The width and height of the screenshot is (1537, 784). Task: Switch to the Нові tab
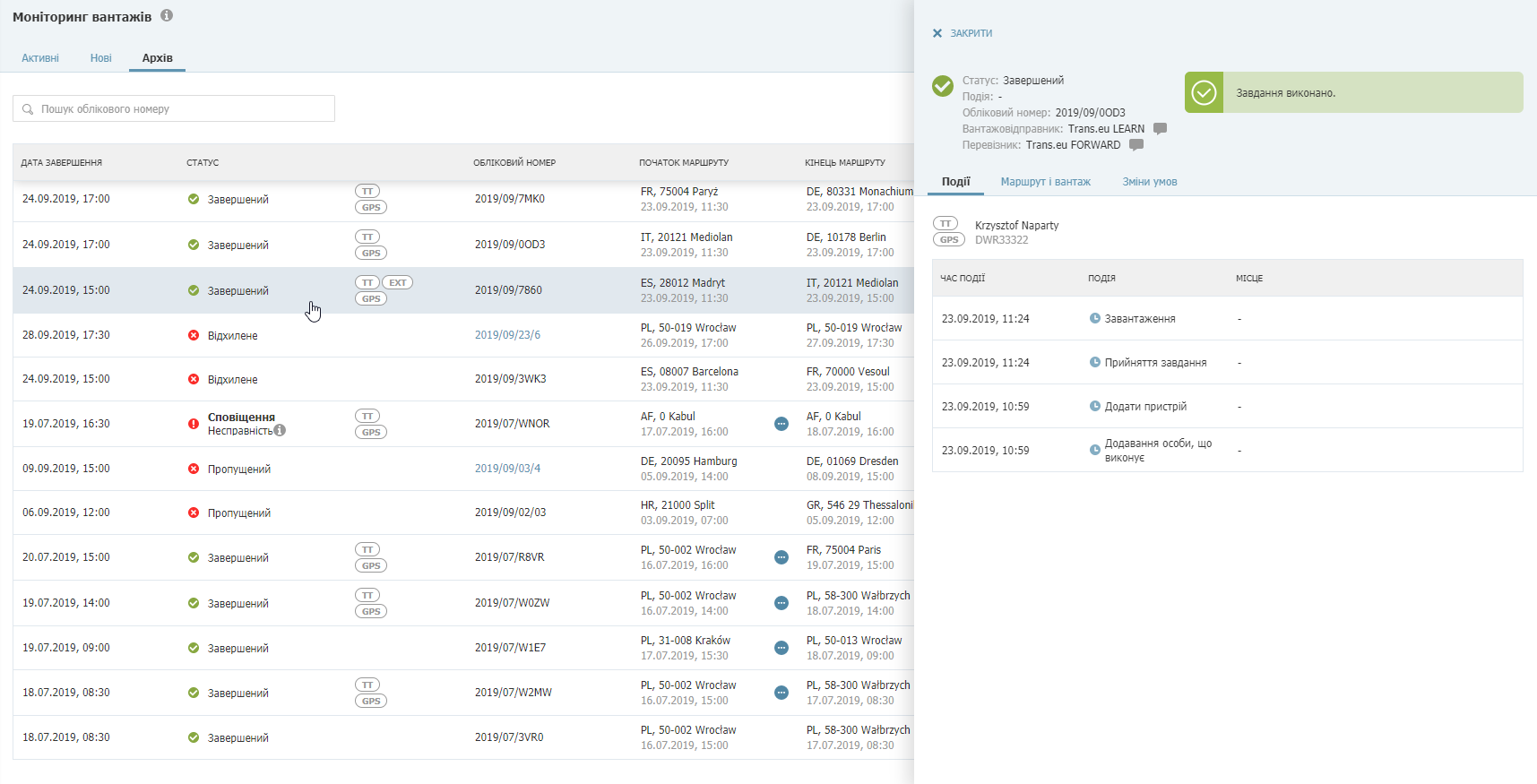[x=101, y=58]
